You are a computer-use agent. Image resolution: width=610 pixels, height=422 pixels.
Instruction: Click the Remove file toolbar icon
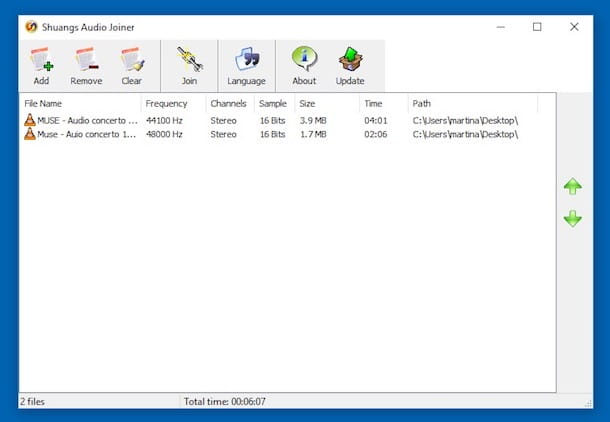tap(86, 66)
